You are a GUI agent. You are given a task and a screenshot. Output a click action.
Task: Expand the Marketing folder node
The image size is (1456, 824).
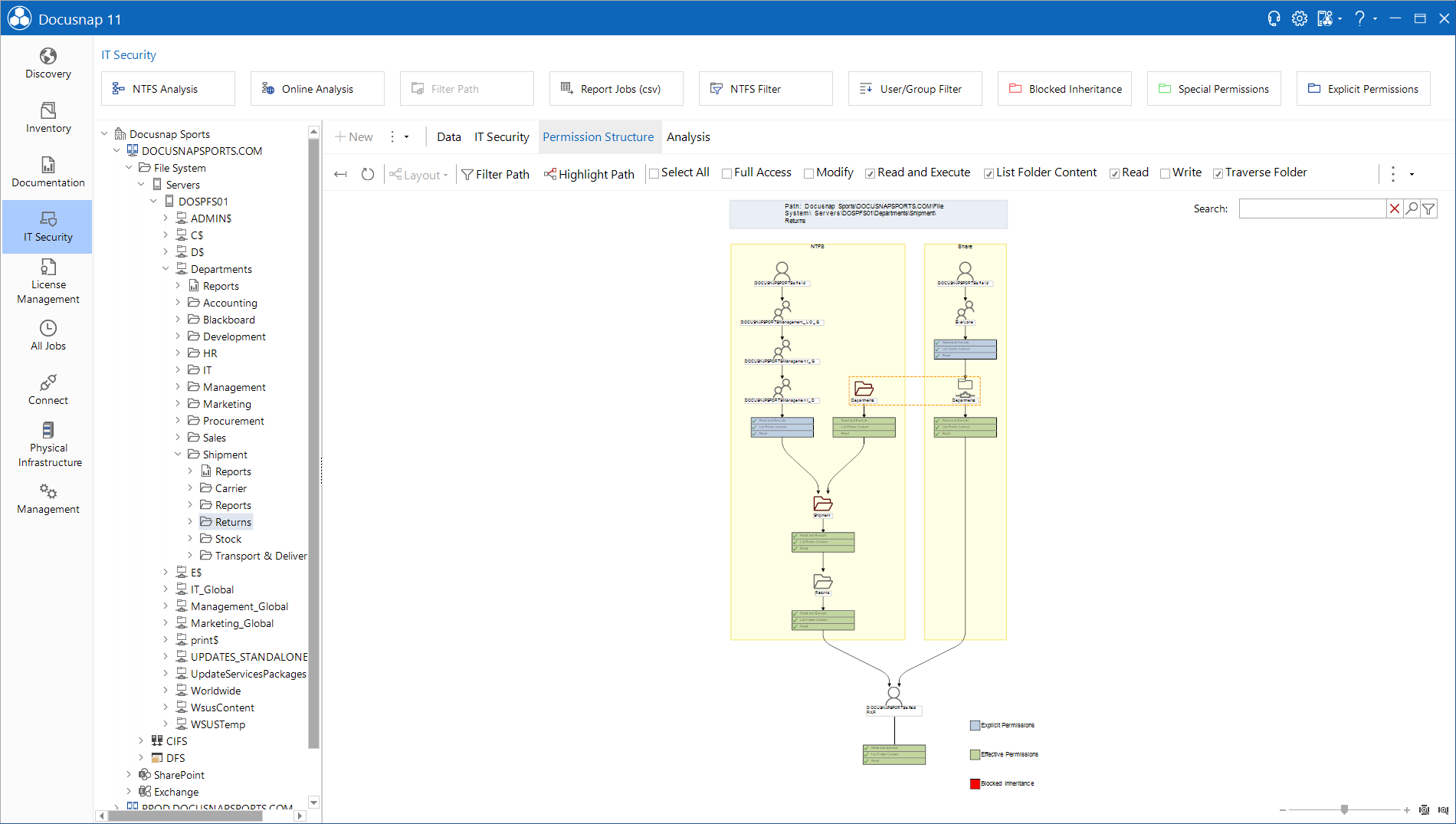pos(178,404)
